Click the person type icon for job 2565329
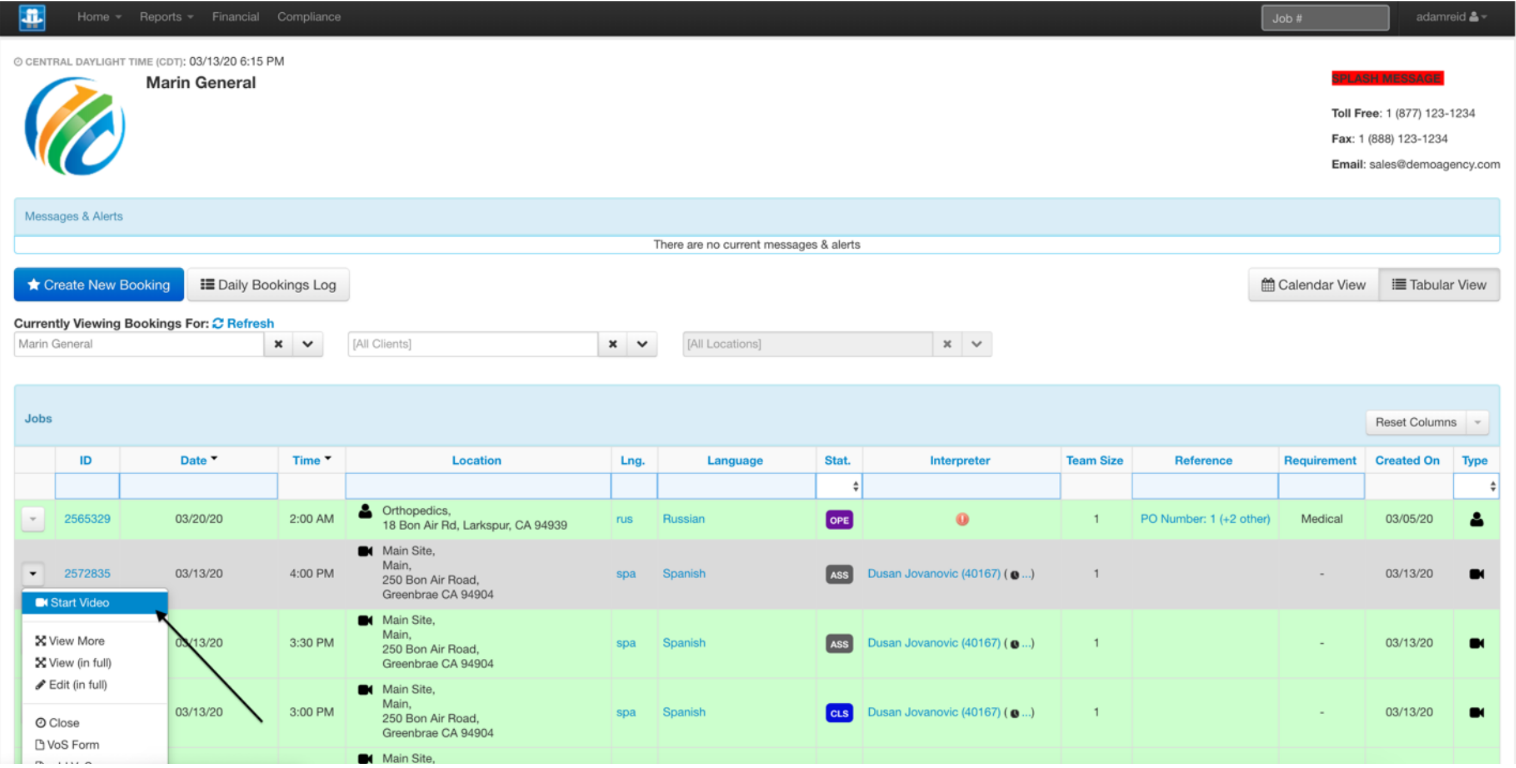This screenshot has height=768, width=1516. [x=1475, y=519]
